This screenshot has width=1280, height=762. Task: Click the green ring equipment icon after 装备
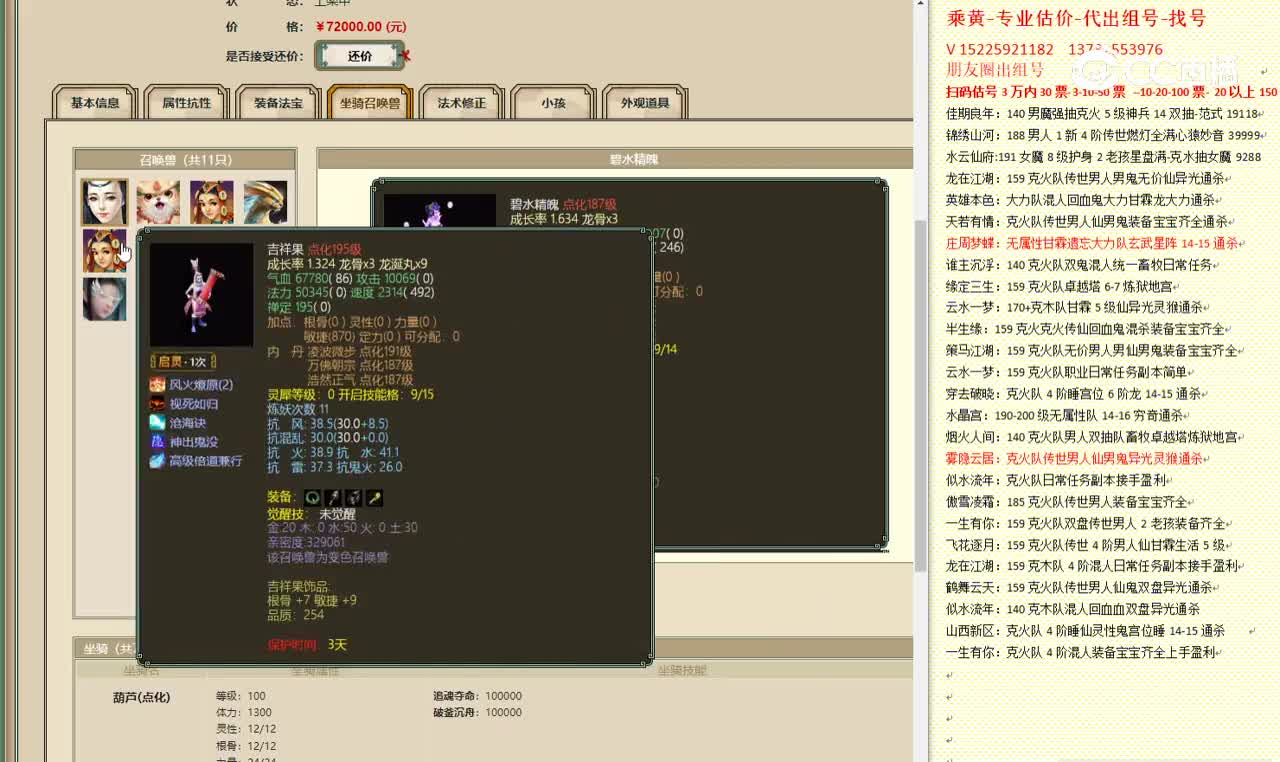click(x=312, y=497)
